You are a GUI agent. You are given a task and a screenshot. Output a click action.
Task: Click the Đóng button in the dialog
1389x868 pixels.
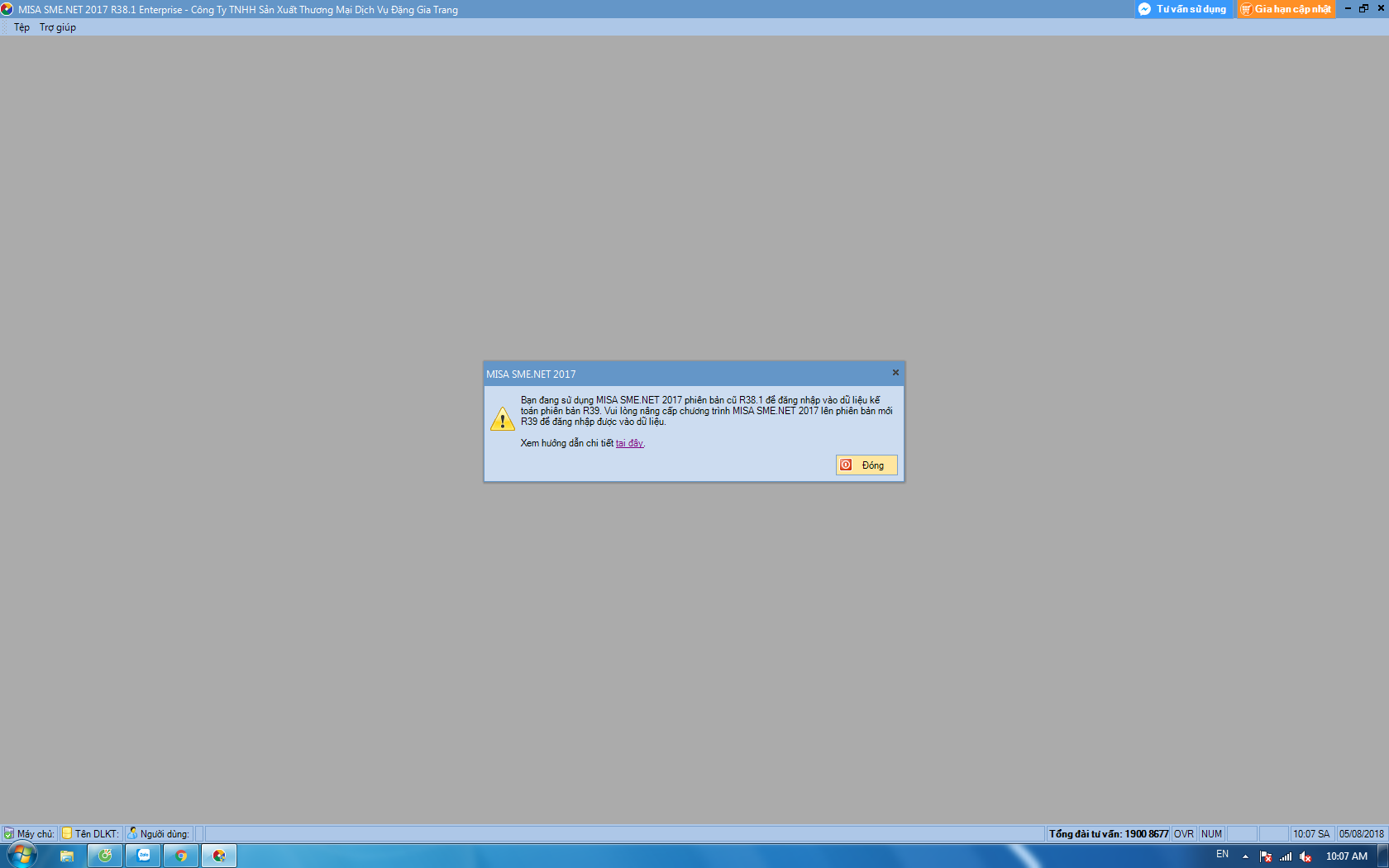pos(866,465)
